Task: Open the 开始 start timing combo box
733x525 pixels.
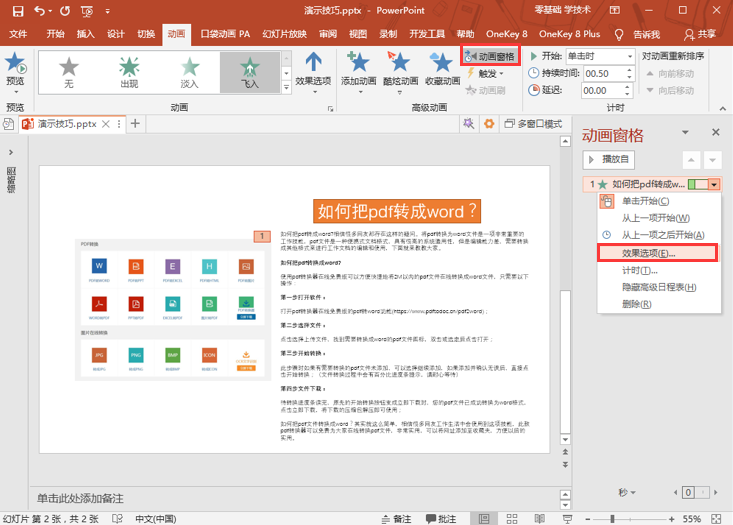Action: pyautogui.click(x=600, y=57)
